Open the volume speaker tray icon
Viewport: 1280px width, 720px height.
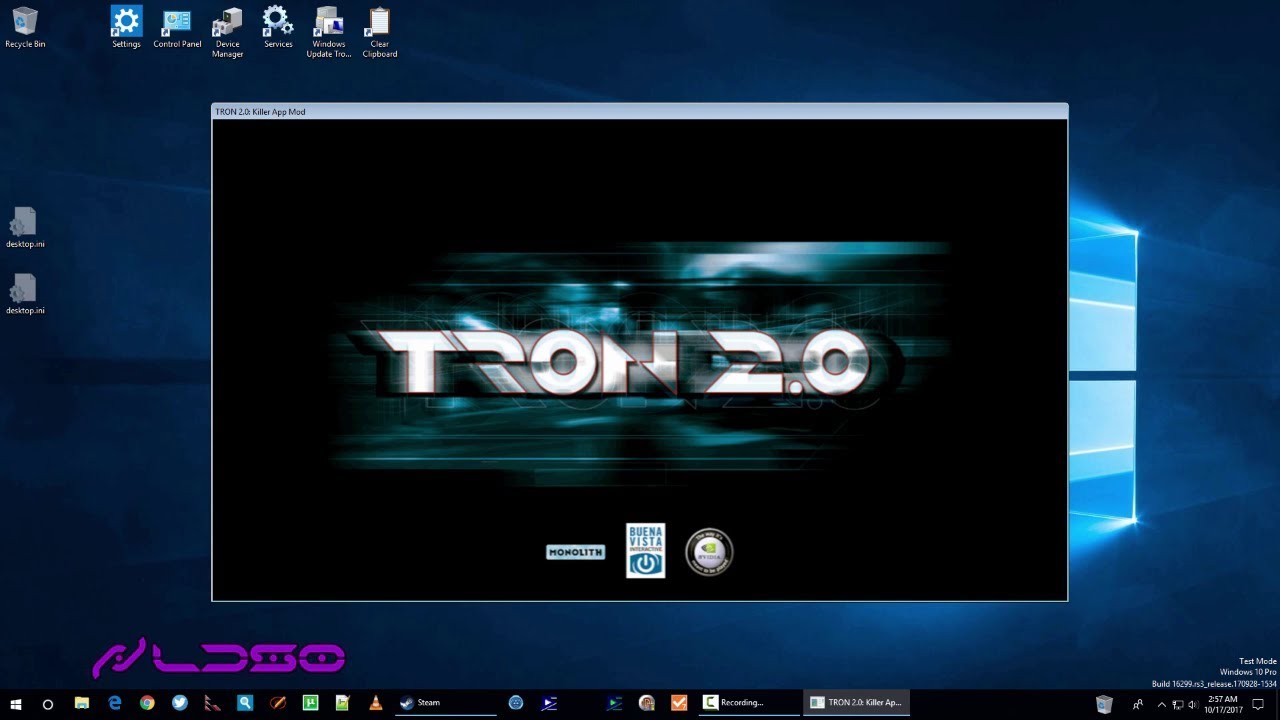click(1193, 704)
